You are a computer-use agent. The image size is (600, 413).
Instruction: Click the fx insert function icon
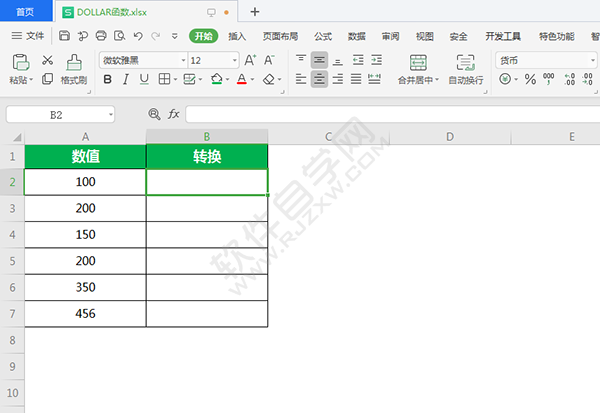tap(174, 114)
